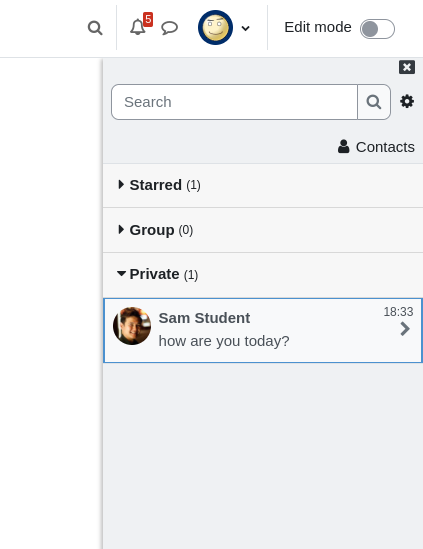Enable the Edit mode switch
423x549 pixels.
point(377,29)
